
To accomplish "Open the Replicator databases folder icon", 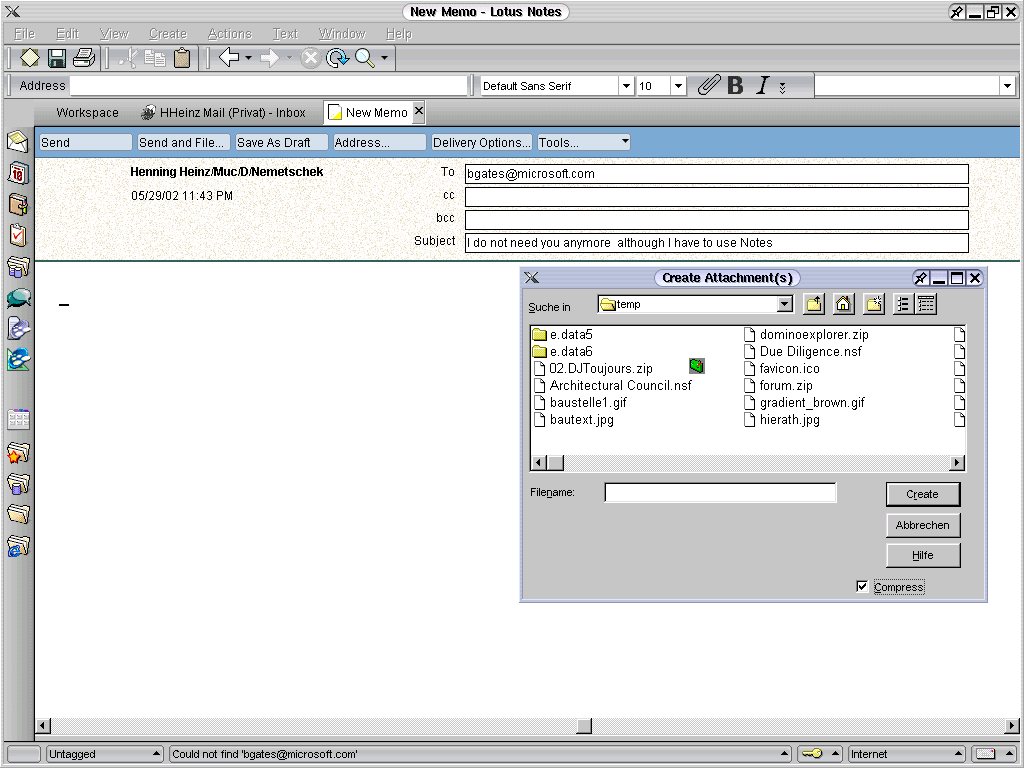I will coord(18,266).
